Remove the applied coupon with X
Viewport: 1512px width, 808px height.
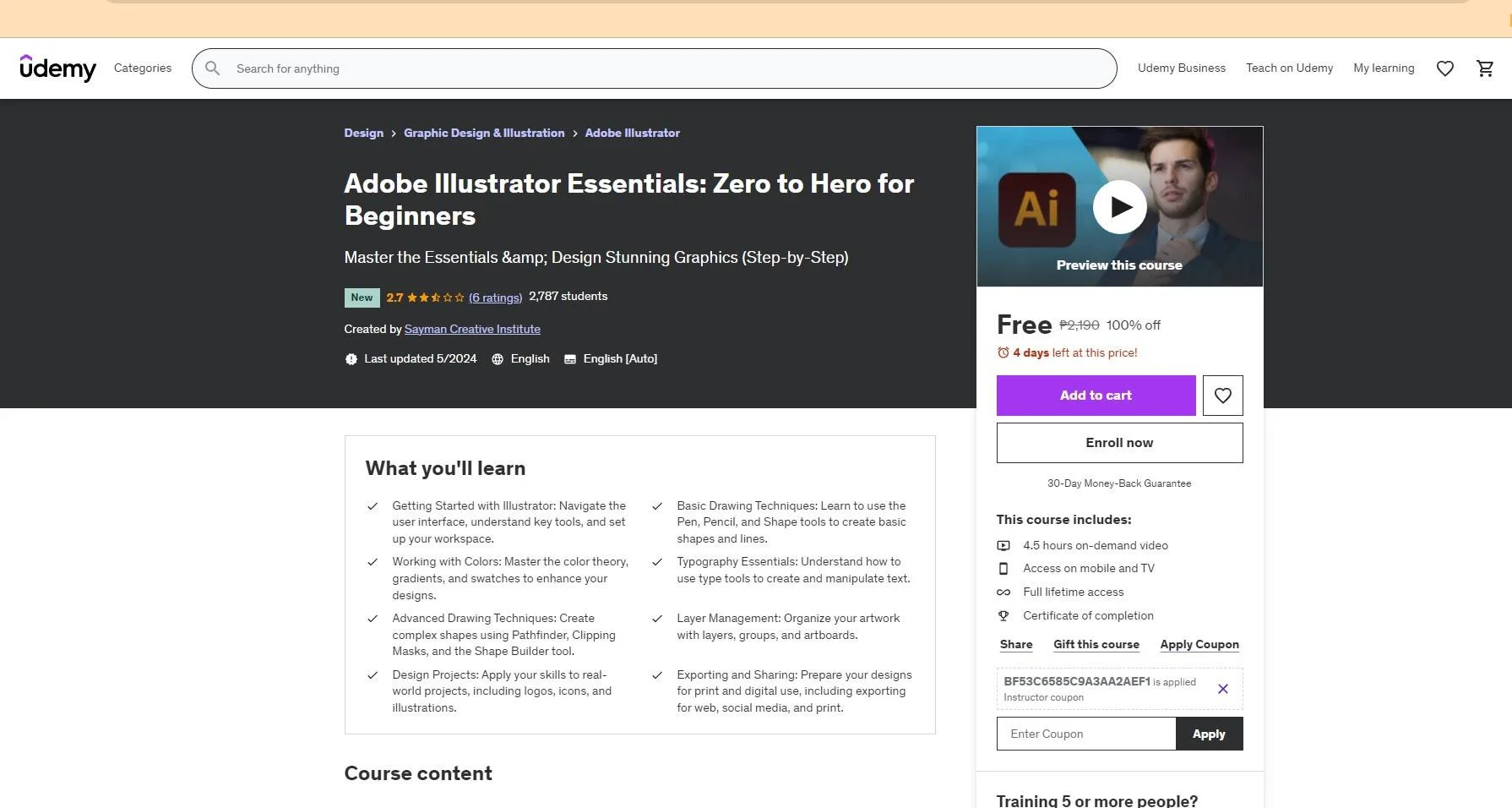pos(1222,689)
